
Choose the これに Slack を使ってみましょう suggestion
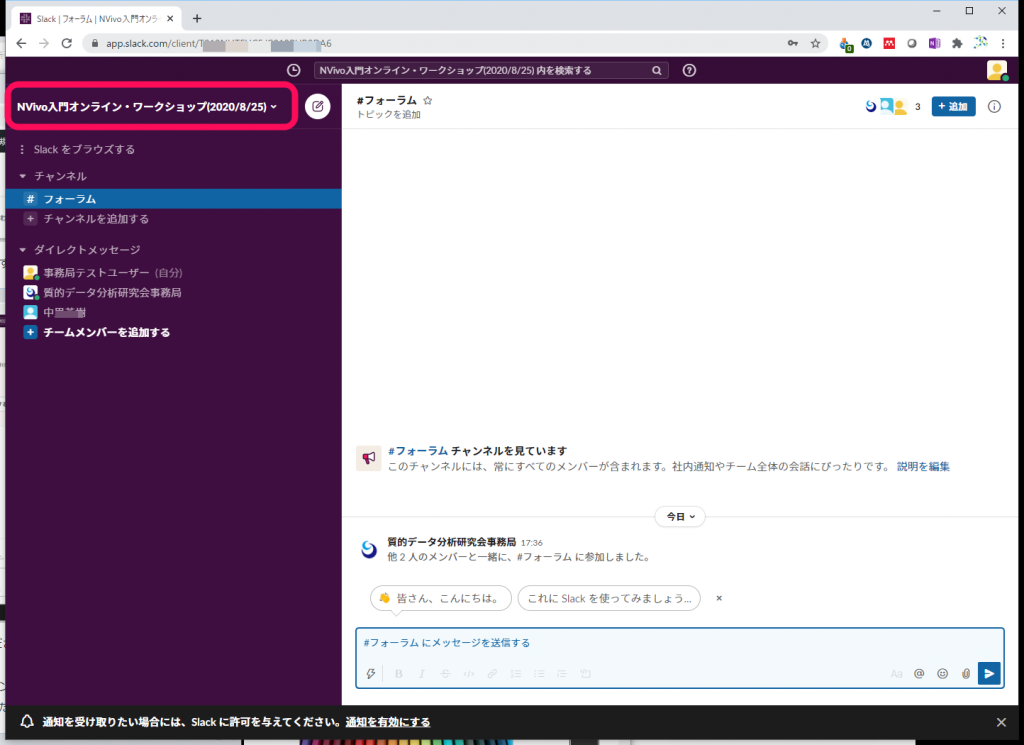coord(609,598)
